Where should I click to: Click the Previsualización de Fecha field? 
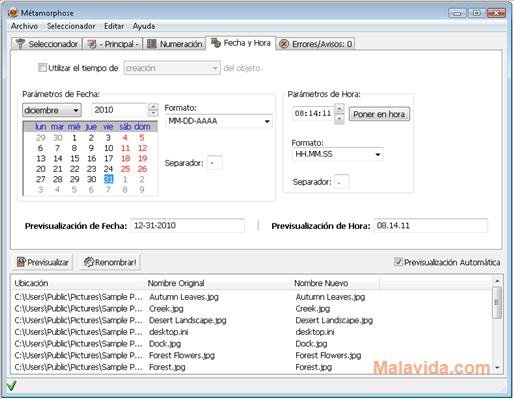click(187, 226)
